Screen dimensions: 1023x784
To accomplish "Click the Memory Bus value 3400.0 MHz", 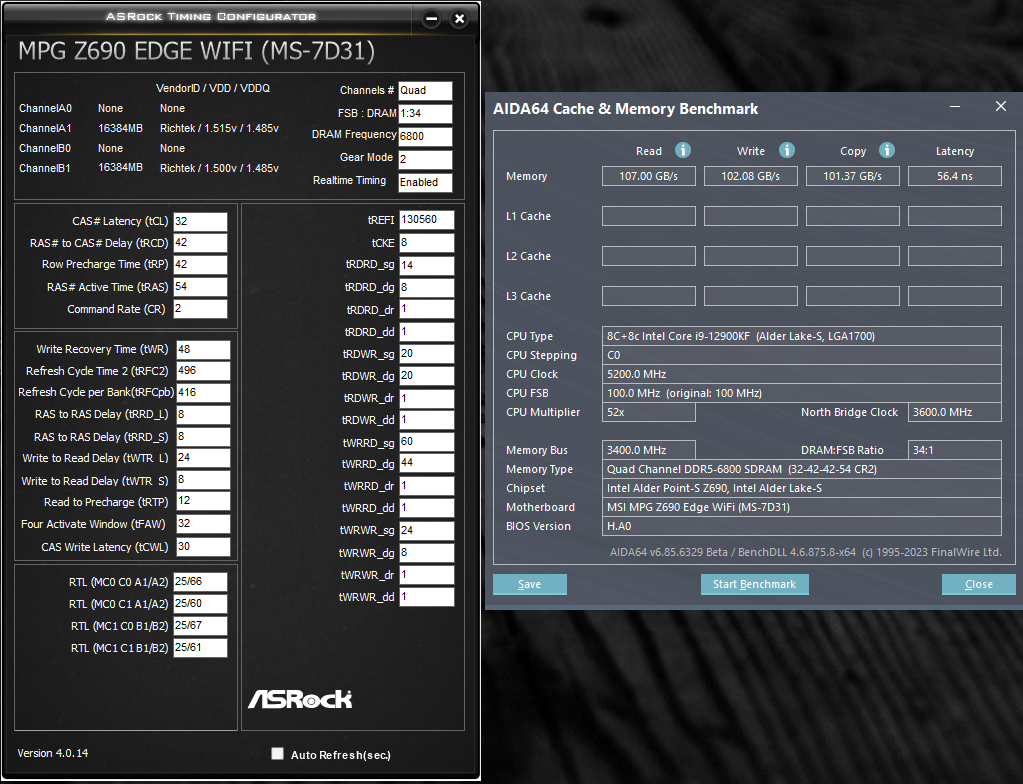I will tap(649, 450).
